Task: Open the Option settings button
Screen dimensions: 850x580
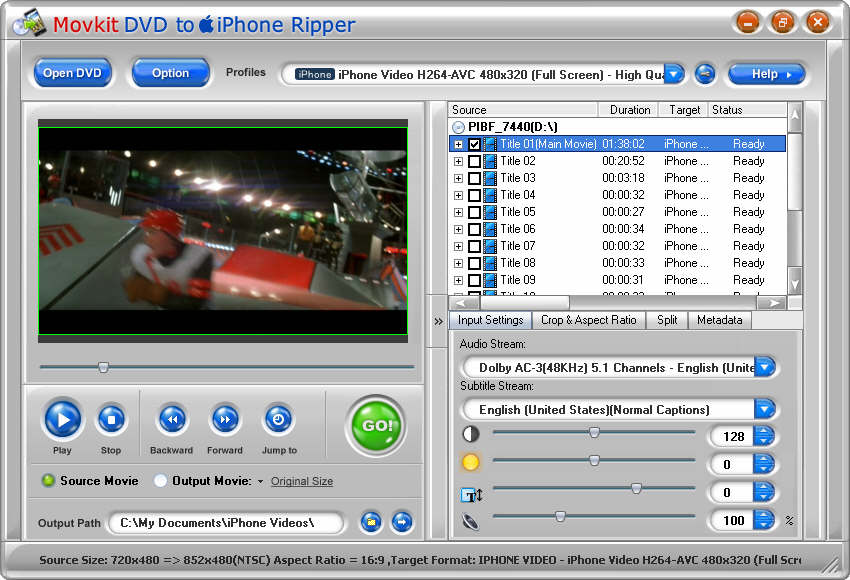Action: click(x=171, y=73)
